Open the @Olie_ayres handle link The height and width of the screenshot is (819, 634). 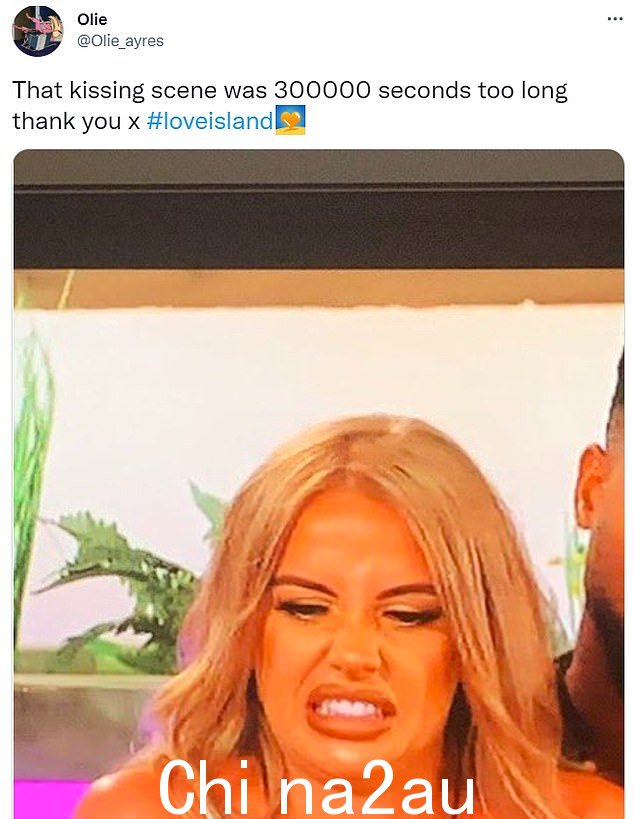coord(120,41)
